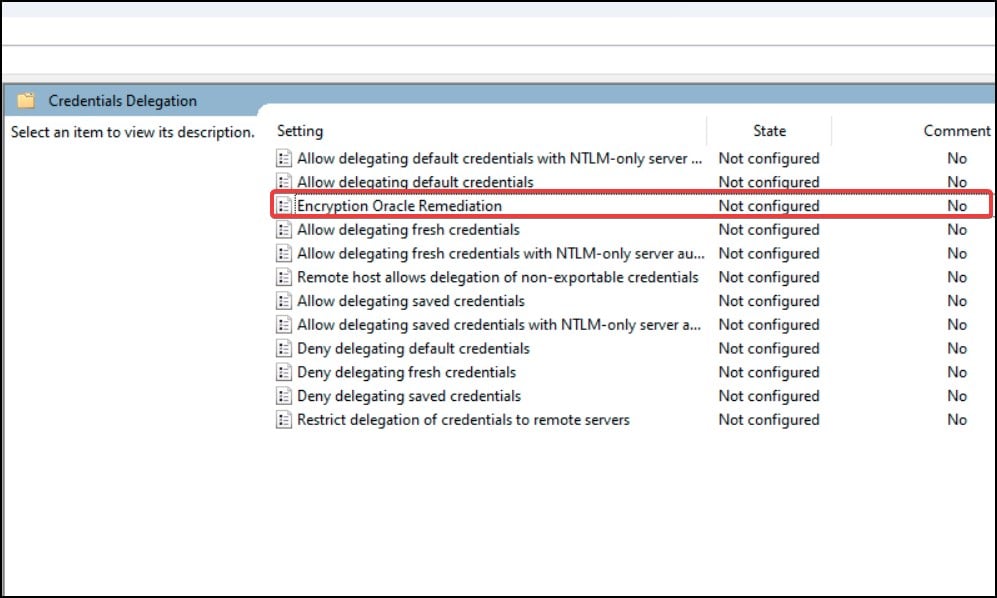Viewport: 997px width, 598px height.
Task: Sort policies by the State column header
Action: click(769, 131)
